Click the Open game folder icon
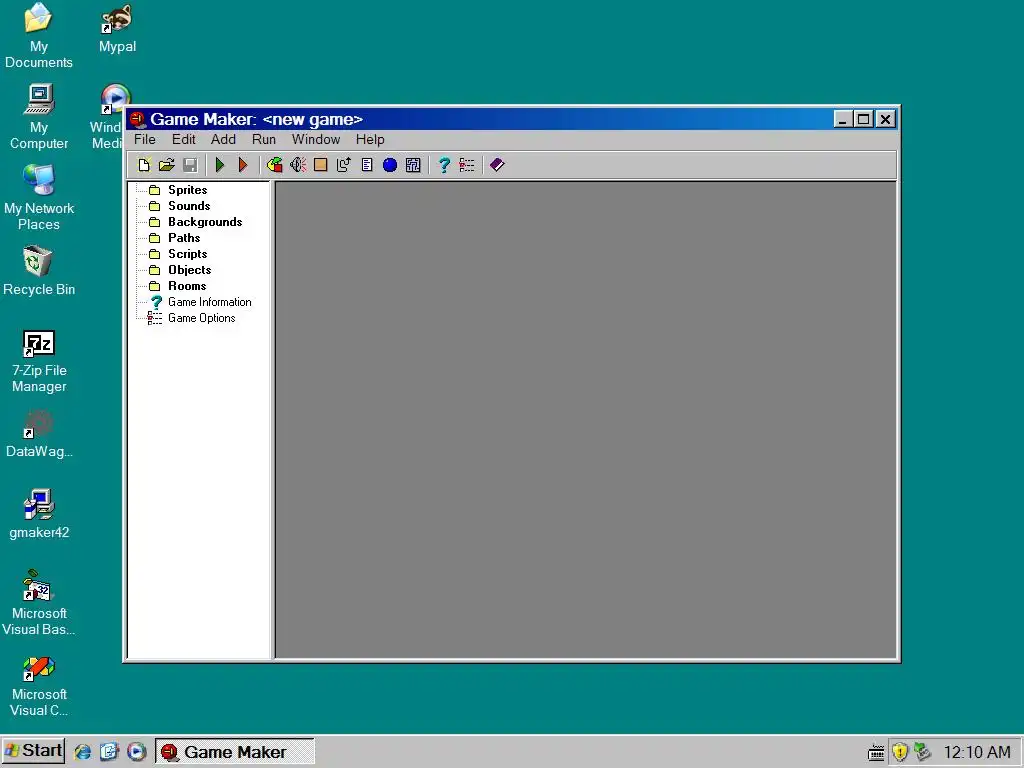 coord(167,165)
